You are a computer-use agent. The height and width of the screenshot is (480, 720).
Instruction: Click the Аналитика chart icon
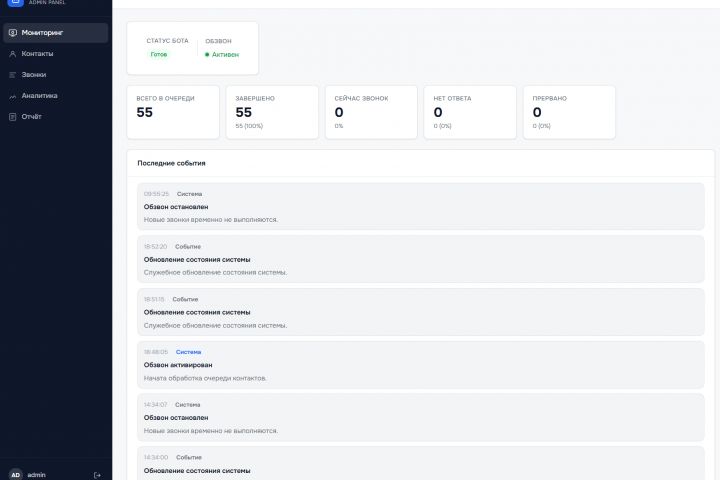12,96
